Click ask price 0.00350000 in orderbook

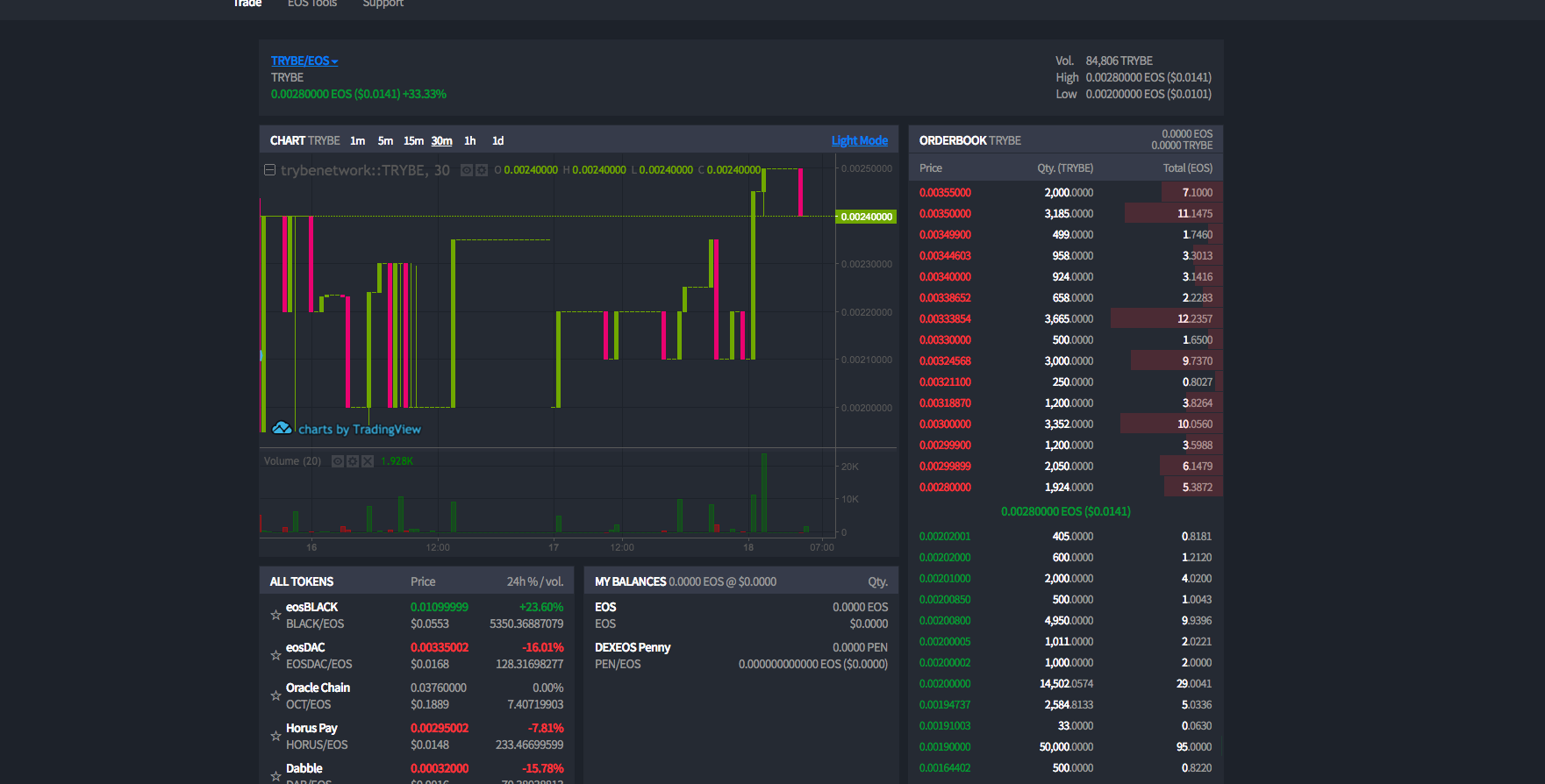tap(945, 214)
